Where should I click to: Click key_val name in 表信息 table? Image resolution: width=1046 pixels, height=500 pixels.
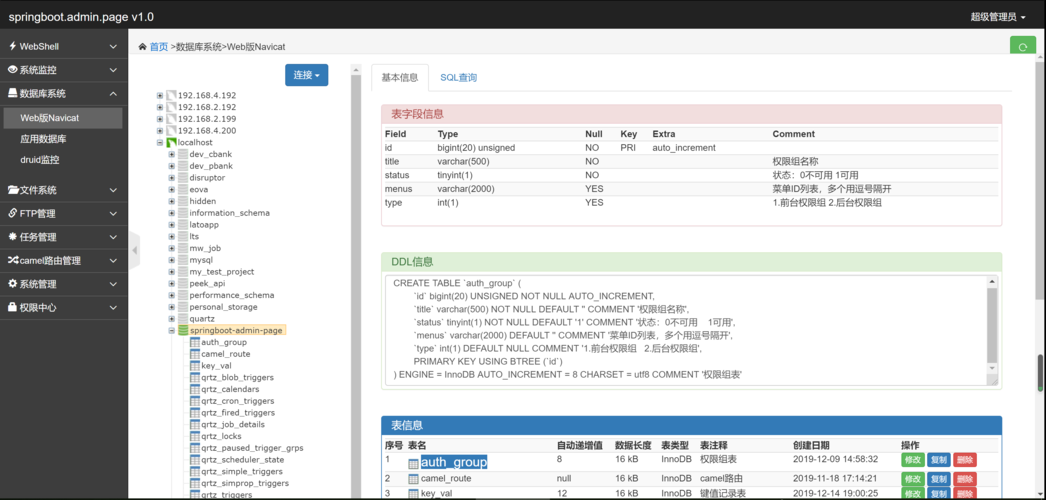point(436,494)
